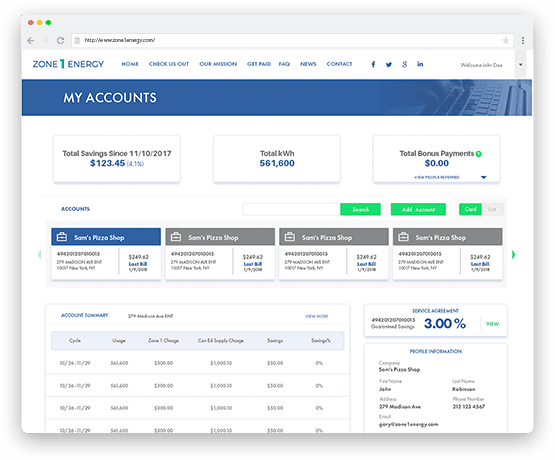This screenshot has width=555, height=460.
Task: Bookmark the page with the star icon
Action: click(506, 41)
